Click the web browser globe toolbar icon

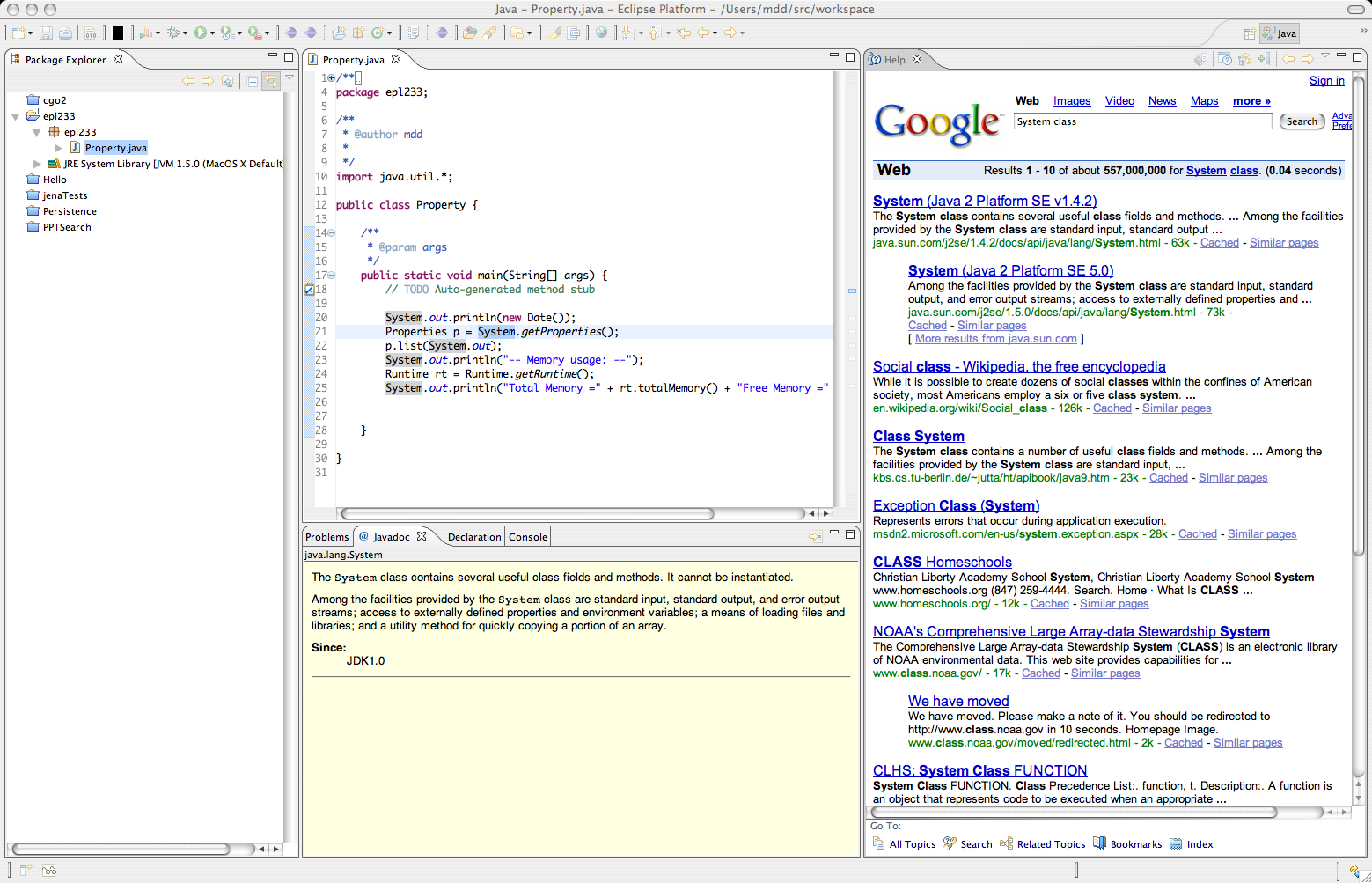point(601,33)
